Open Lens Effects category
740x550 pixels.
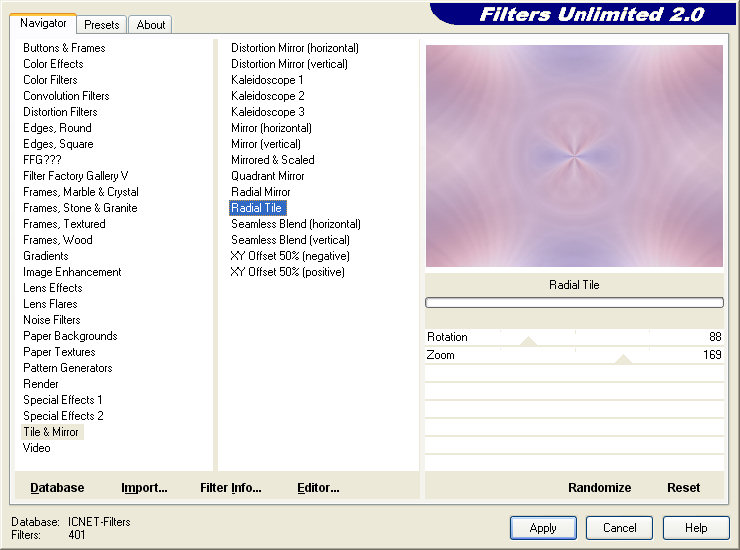[52, 288]
